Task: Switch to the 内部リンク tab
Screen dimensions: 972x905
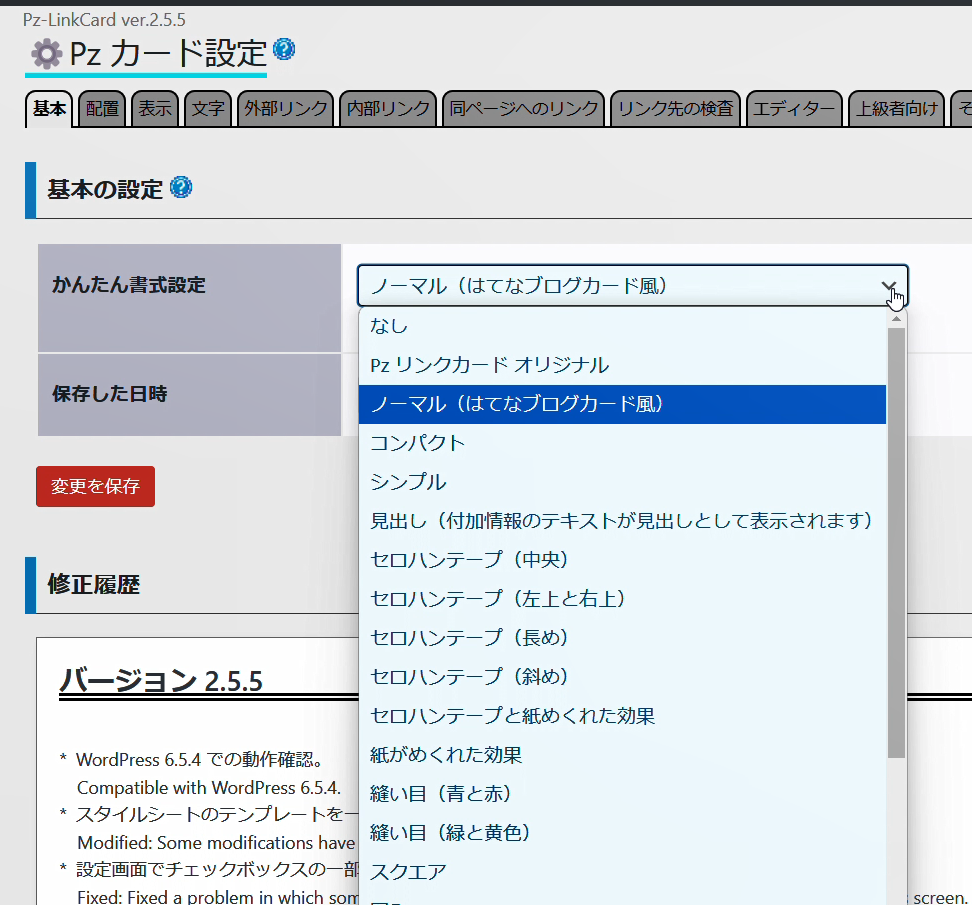Action: [x=388, y=109]
